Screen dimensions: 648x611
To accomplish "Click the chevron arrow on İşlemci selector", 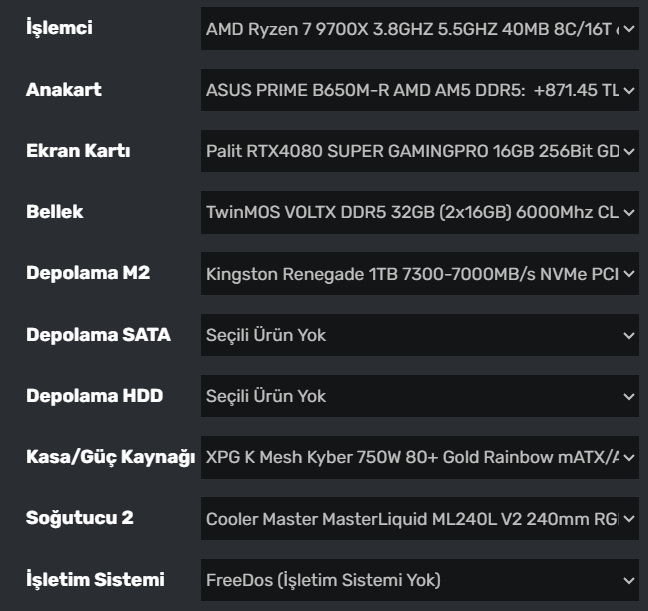I will click(x=628, y=29).
